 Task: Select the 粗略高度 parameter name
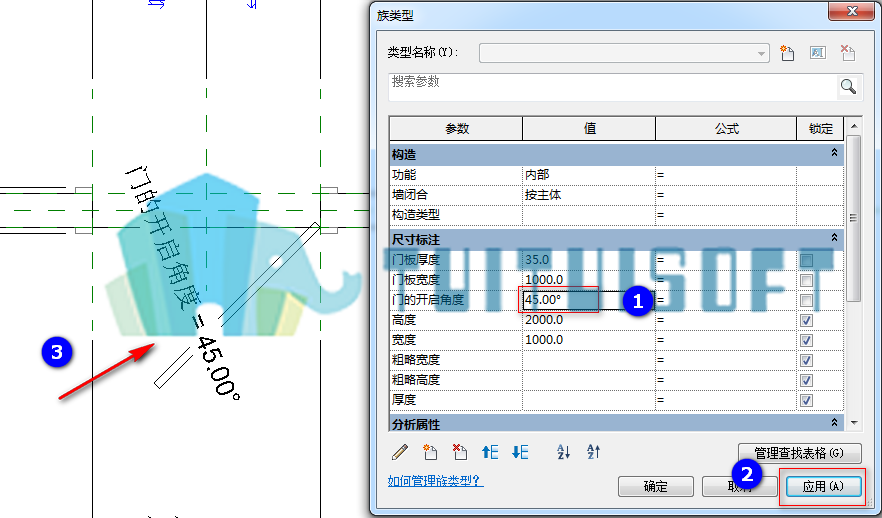[416, 380]
